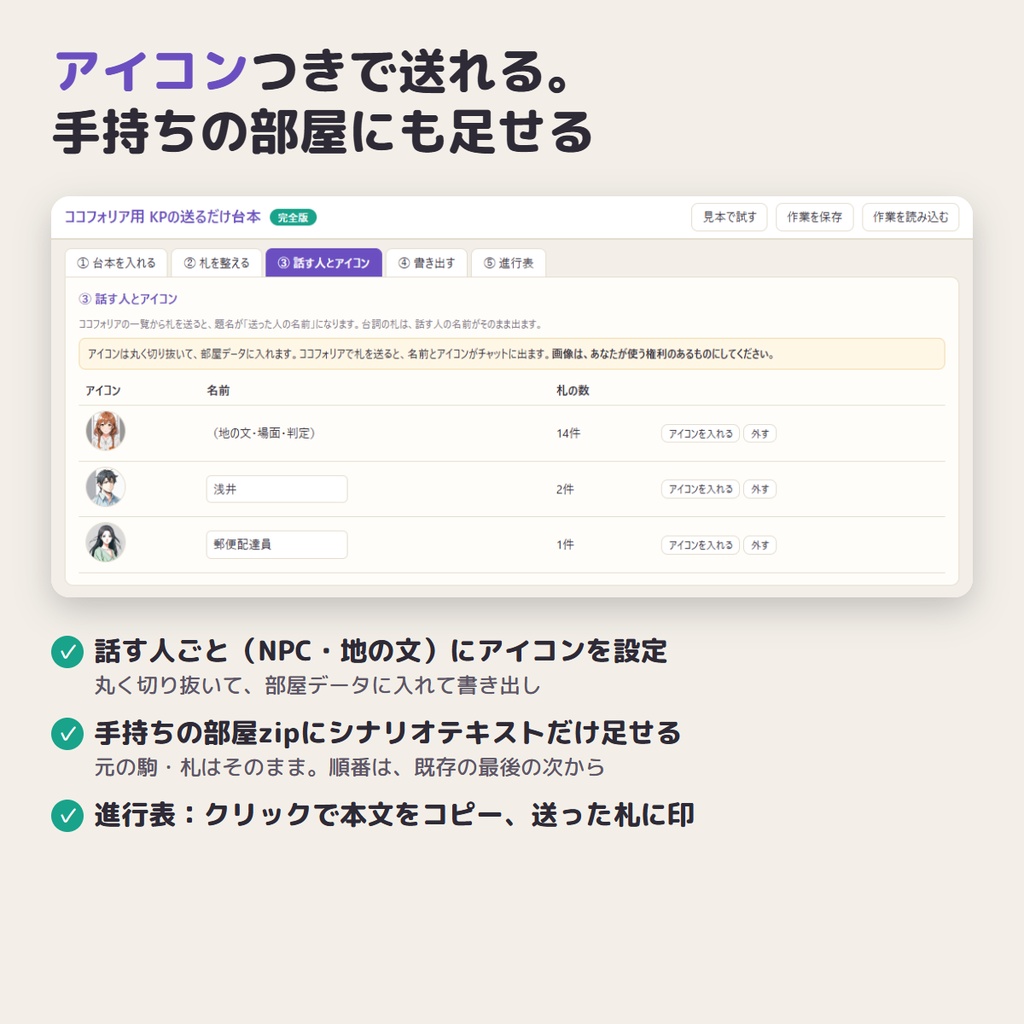
Task: Click the 名前 column header
Action: click(x=218, y=391)
